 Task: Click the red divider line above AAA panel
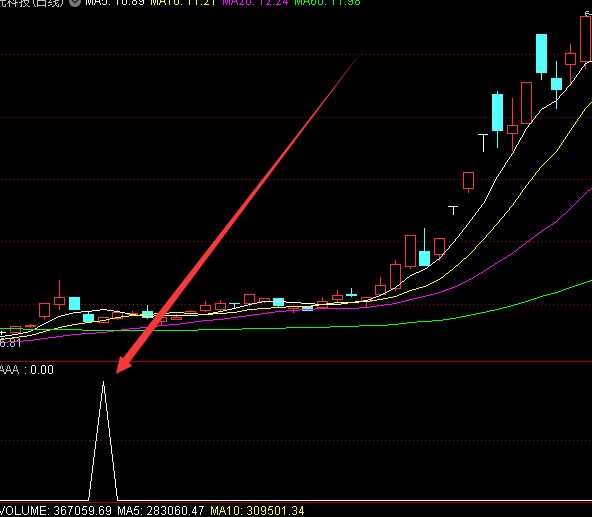click(296, 361)
